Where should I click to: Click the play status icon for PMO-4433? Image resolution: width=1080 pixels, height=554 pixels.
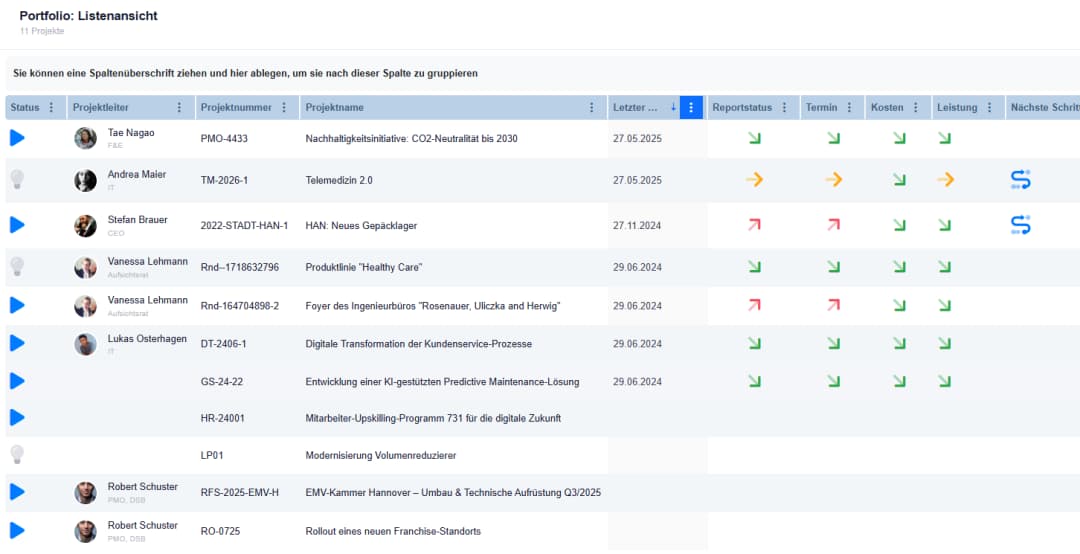17,138
